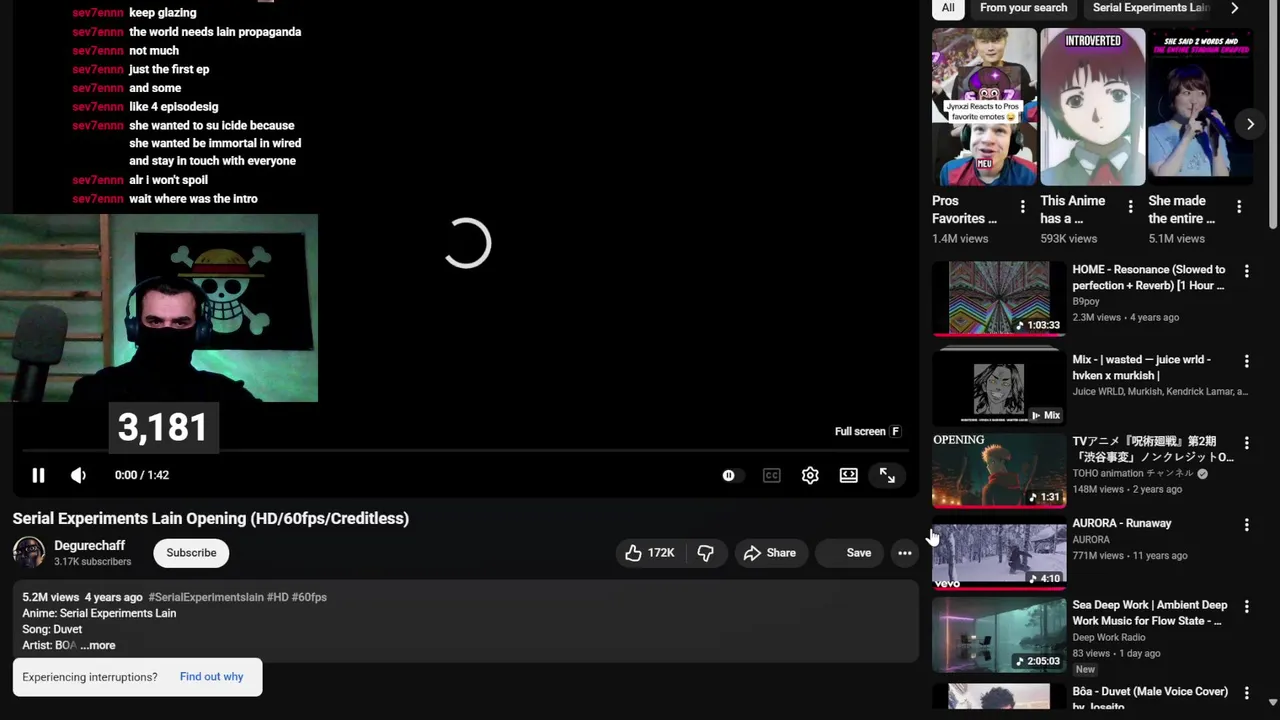Open Bôa - Duvet (Male Voice Cover) title
The width and height of the screenshot is (1280, 720).
(x=1150, y=698)
